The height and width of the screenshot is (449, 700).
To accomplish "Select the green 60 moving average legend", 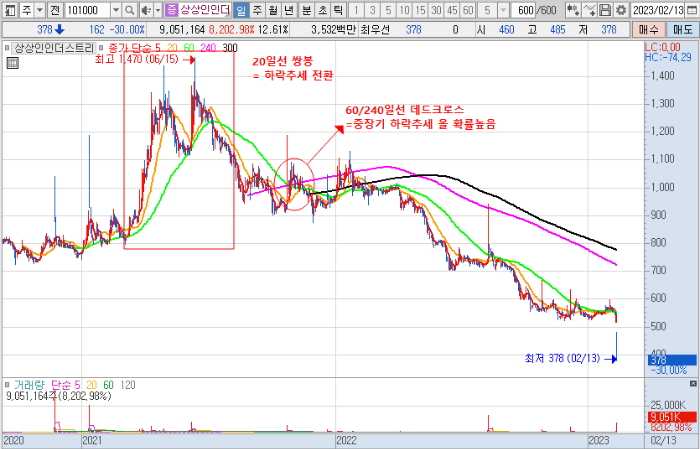I will [x=189, y=48].
